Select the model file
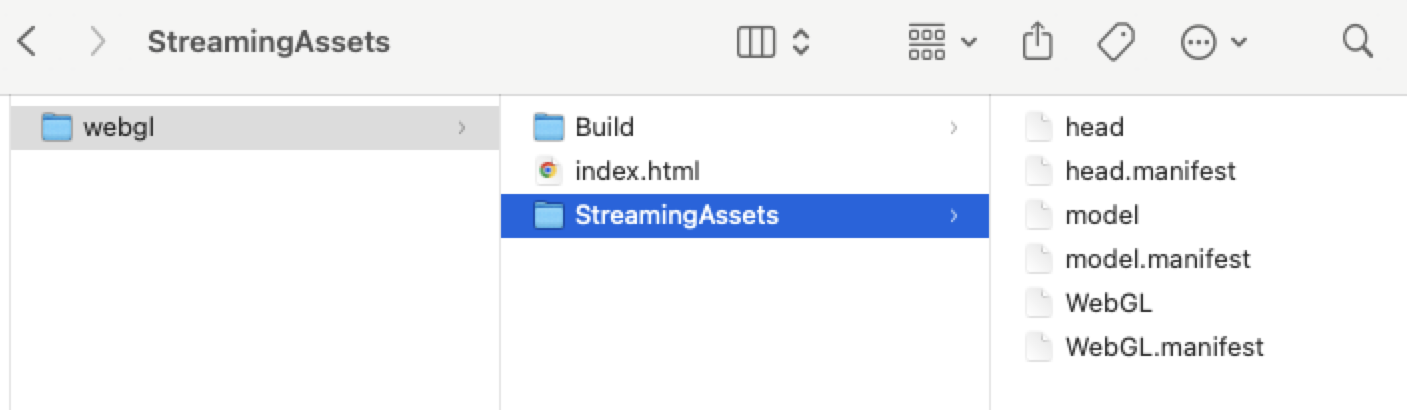 point(1101,215)
